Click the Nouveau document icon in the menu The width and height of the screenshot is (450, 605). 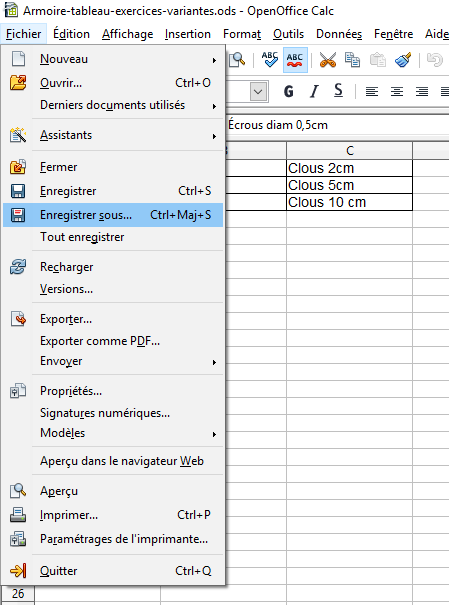(x=18, y=59)
